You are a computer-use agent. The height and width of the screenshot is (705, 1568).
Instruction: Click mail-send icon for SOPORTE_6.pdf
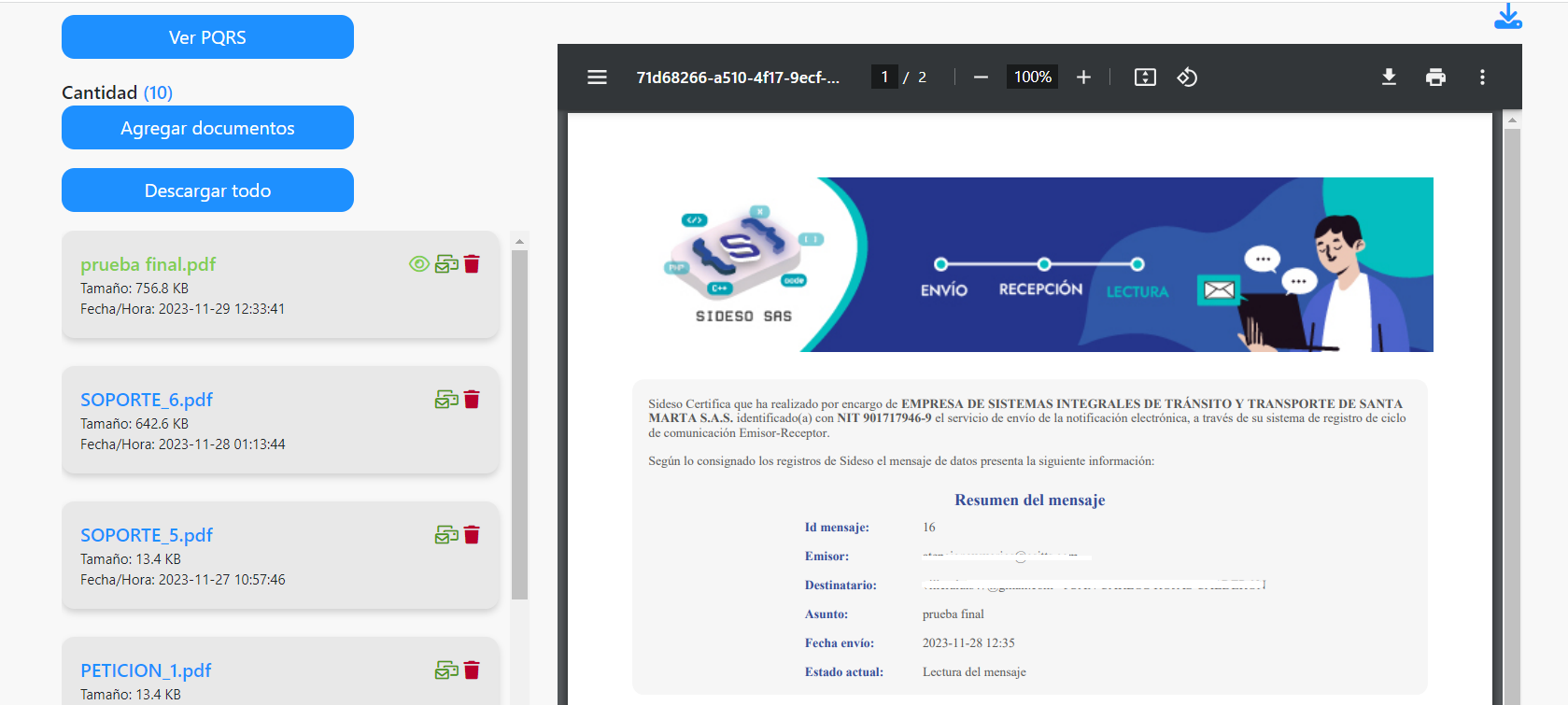446,400
